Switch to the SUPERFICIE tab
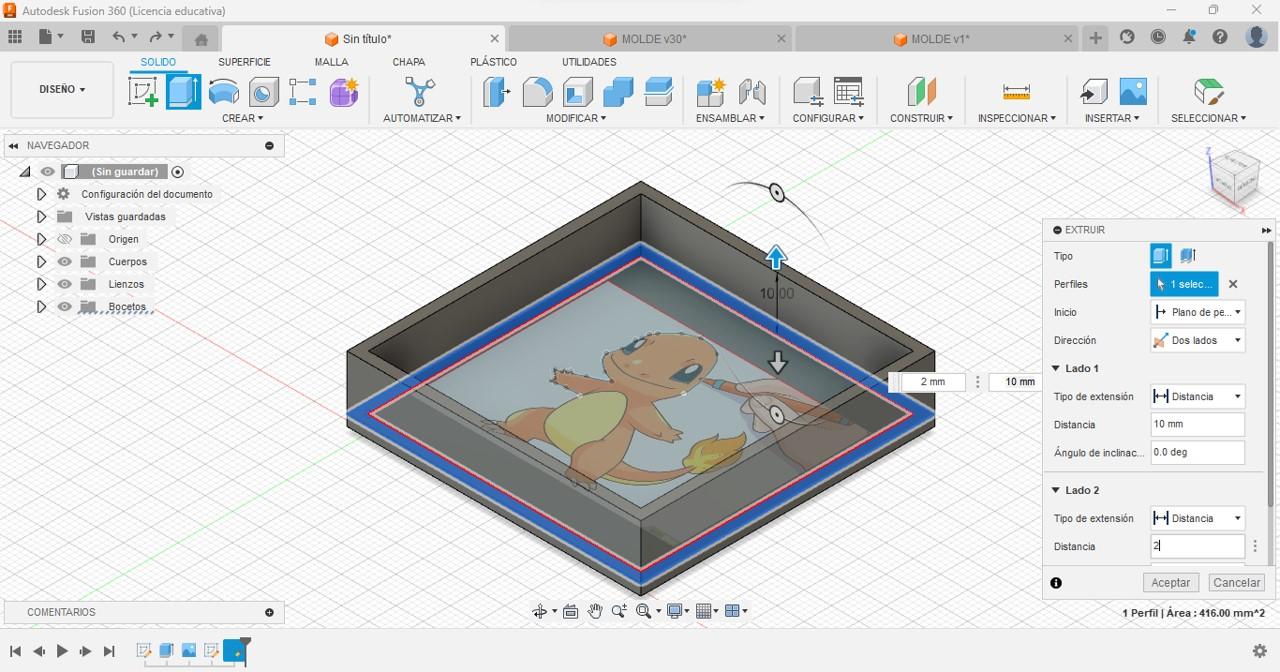1280x672 pixels. point(244,62)
